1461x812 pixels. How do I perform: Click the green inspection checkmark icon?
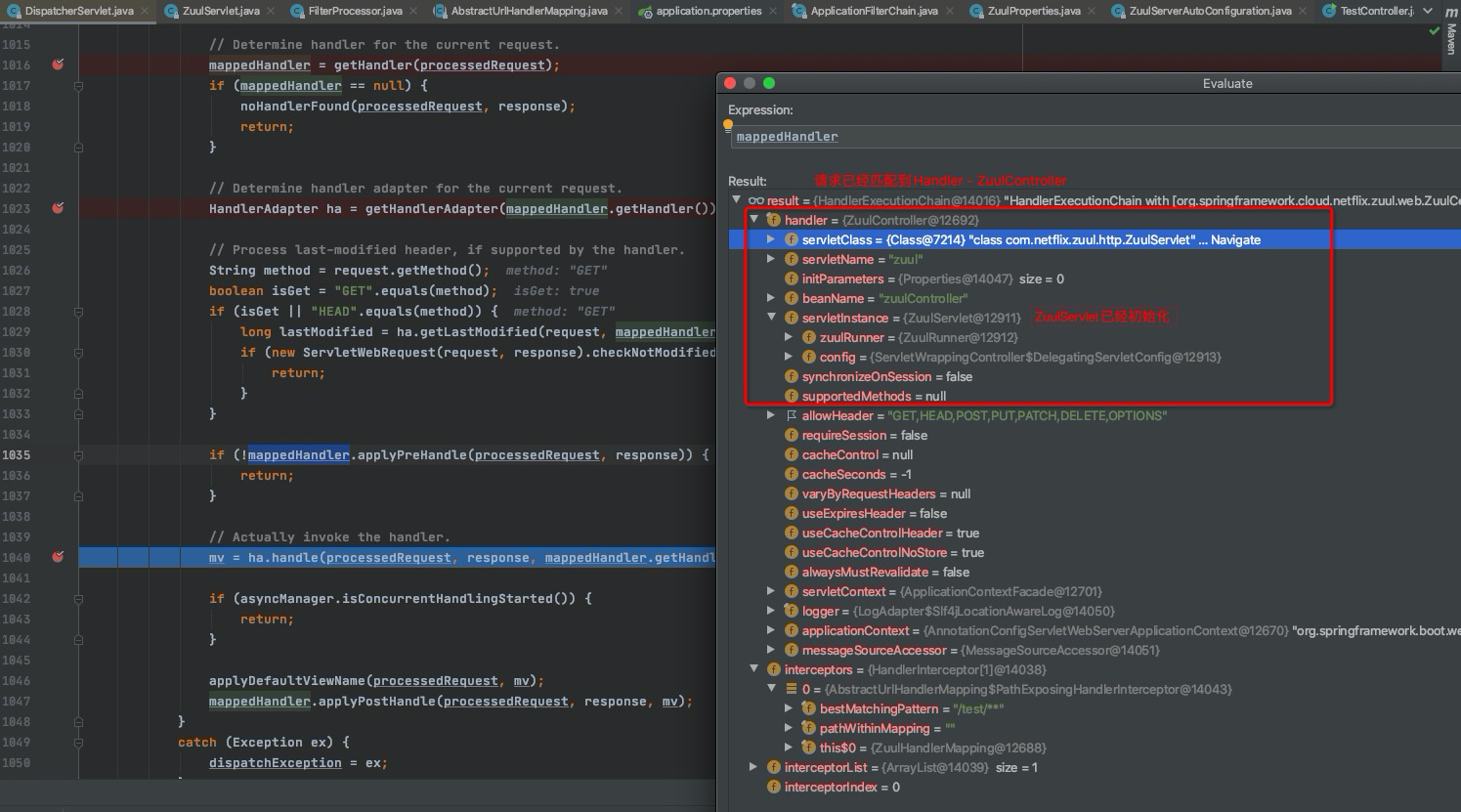1434,32
